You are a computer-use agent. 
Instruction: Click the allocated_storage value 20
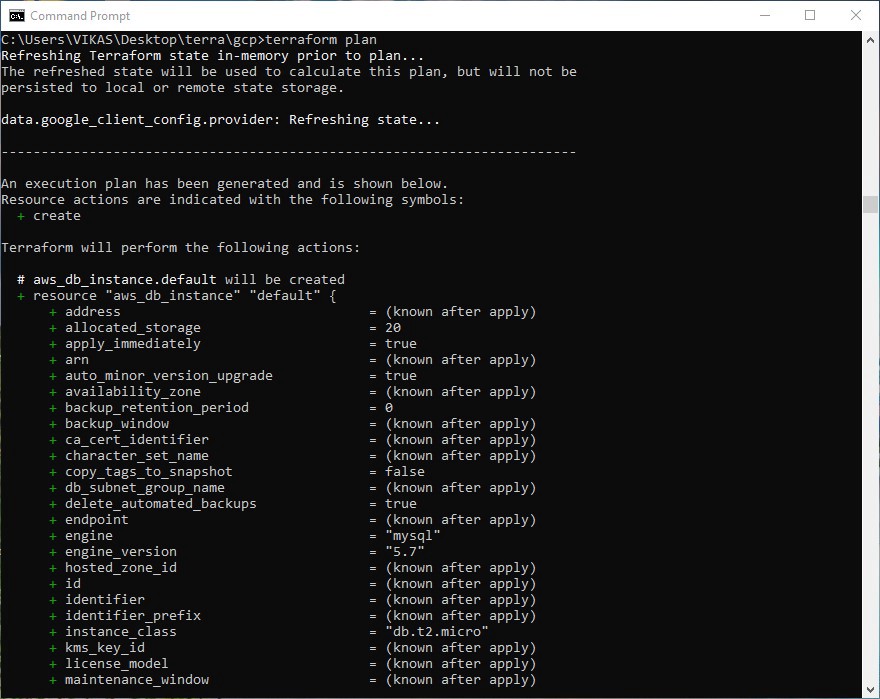(x=393, y=327)
